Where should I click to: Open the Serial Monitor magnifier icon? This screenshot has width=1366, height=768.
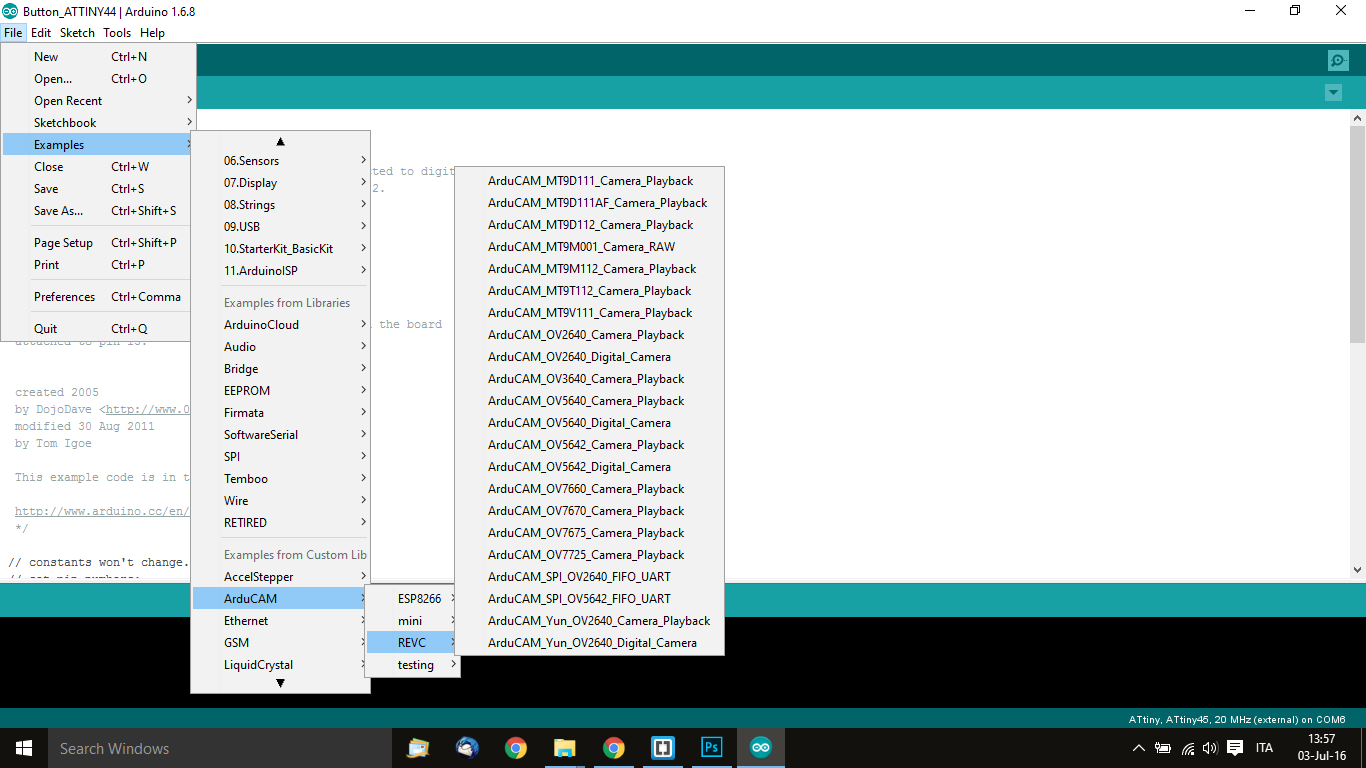pyautogui.click(x=1338, y=60)
